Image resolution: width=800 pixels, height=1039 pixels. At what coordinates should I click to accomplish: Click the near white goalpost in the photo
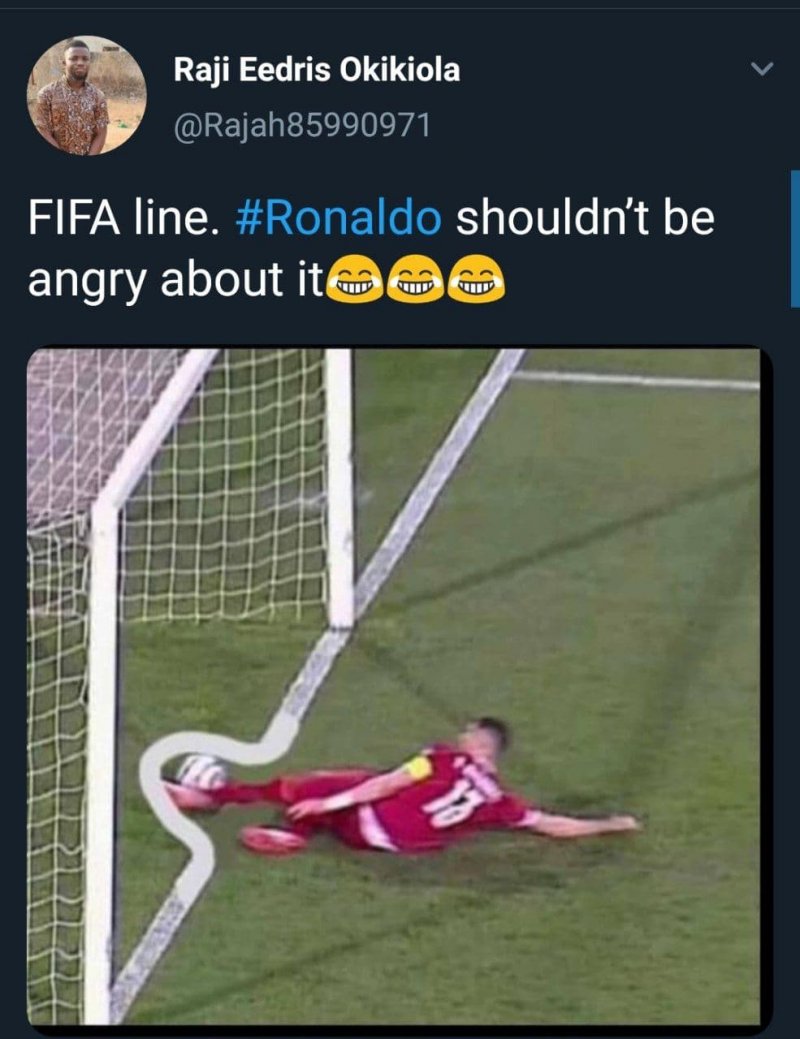coord(103,762)
